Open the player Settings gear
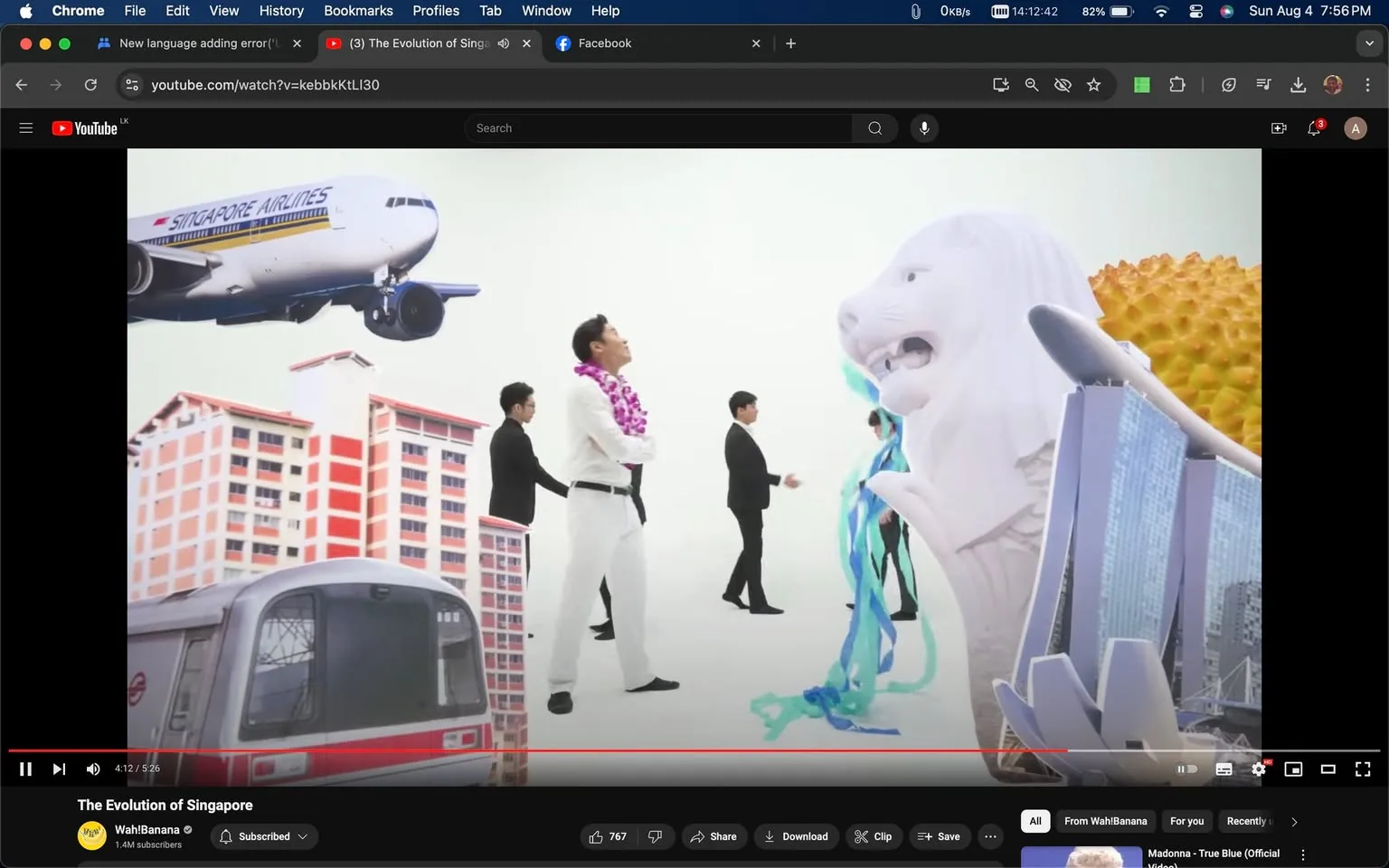The width and height of the screenshot is (1389, 868). [1258, 769]
